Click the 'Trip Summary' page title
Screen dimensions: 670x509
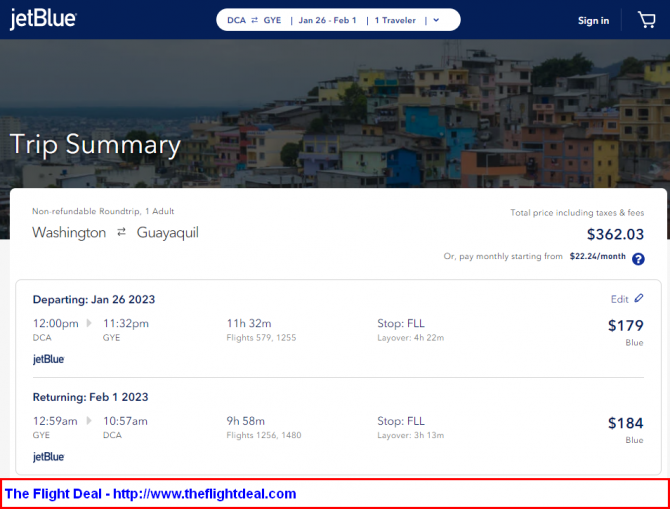coord(95,144)
